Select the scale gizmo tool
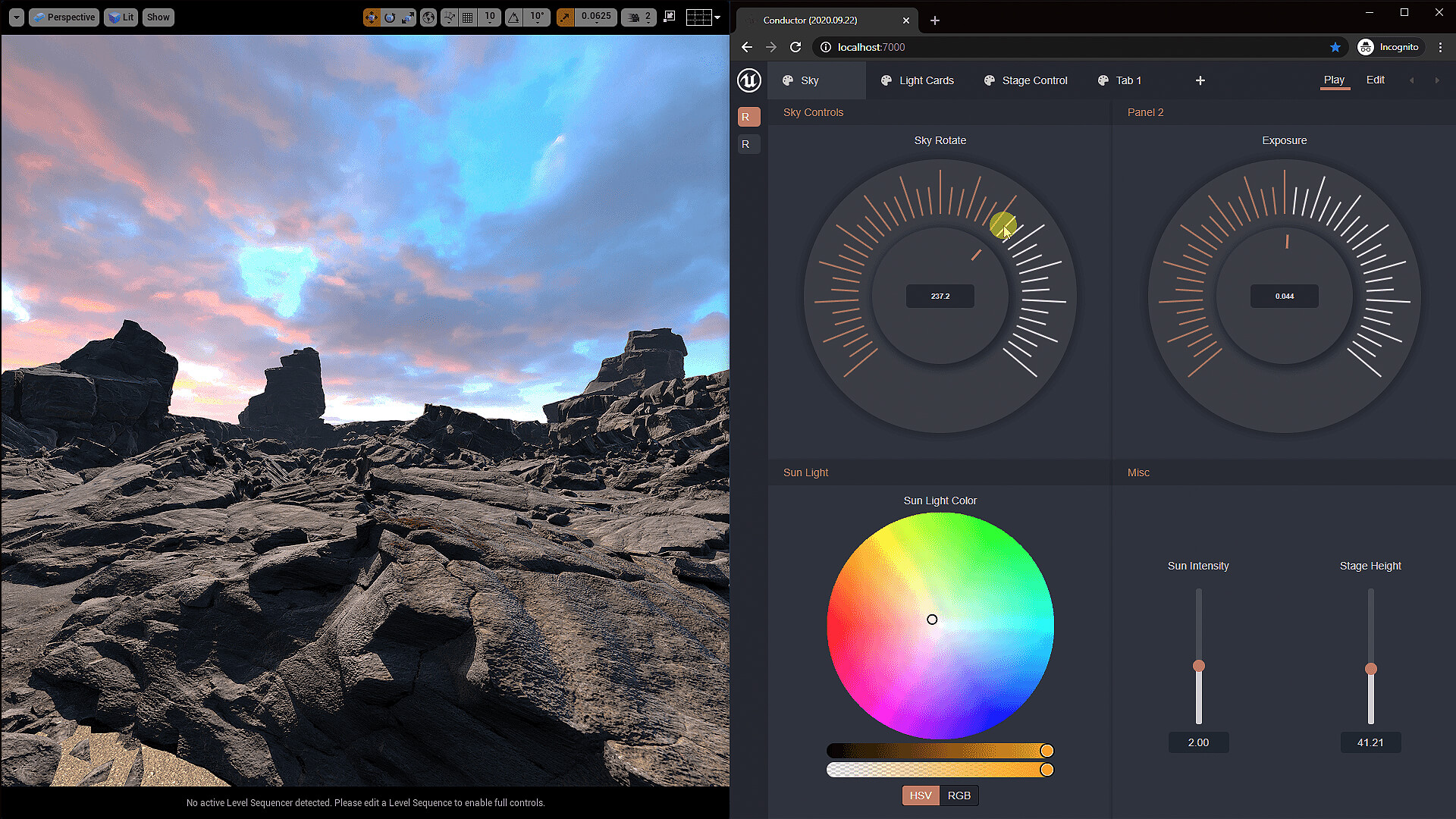1456x819 pixels. coord(408,17)
